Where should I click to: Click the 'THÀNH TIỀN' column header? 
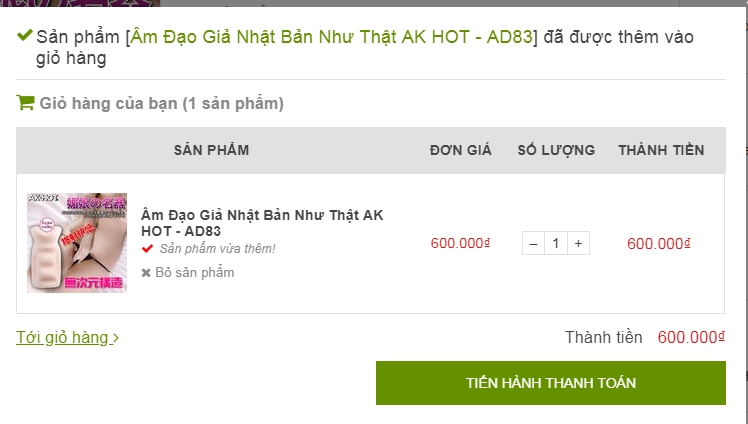[x=661, y=150]
